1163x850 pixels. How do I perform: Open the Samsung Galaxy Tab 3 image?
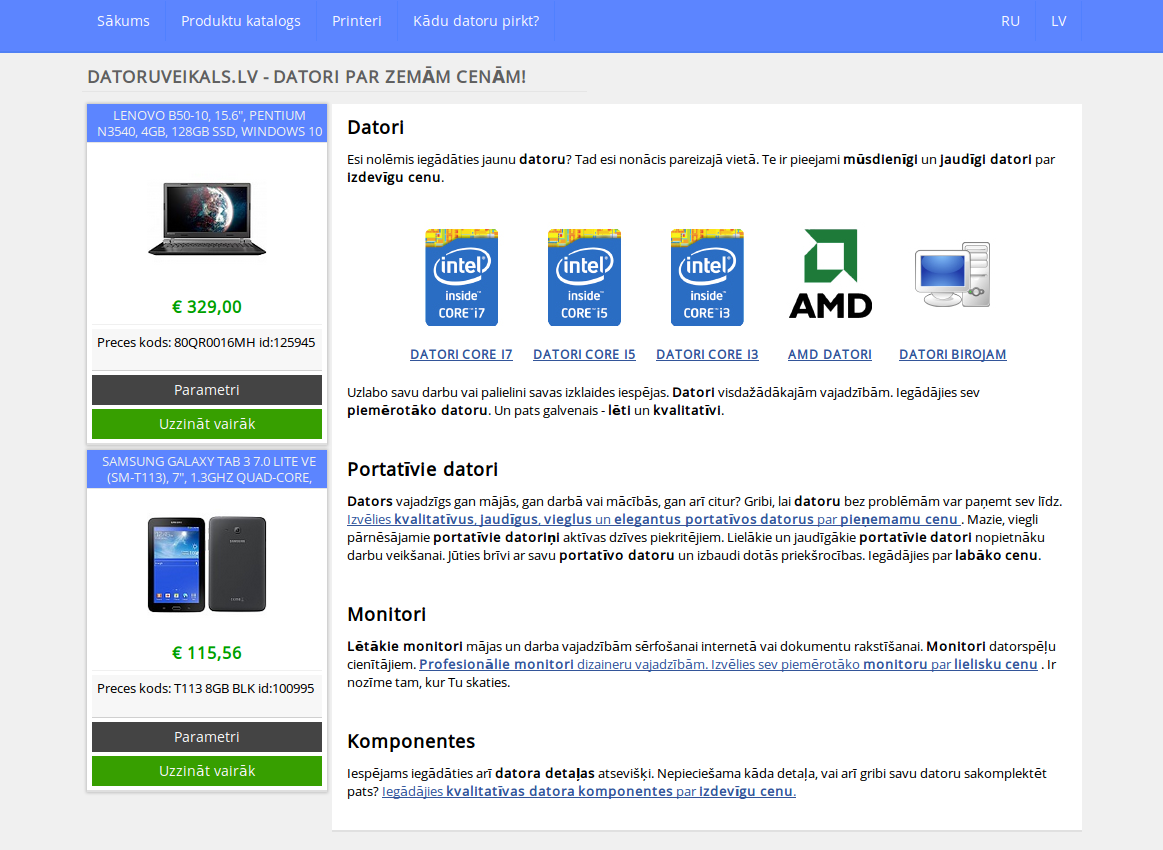point(207,564)
